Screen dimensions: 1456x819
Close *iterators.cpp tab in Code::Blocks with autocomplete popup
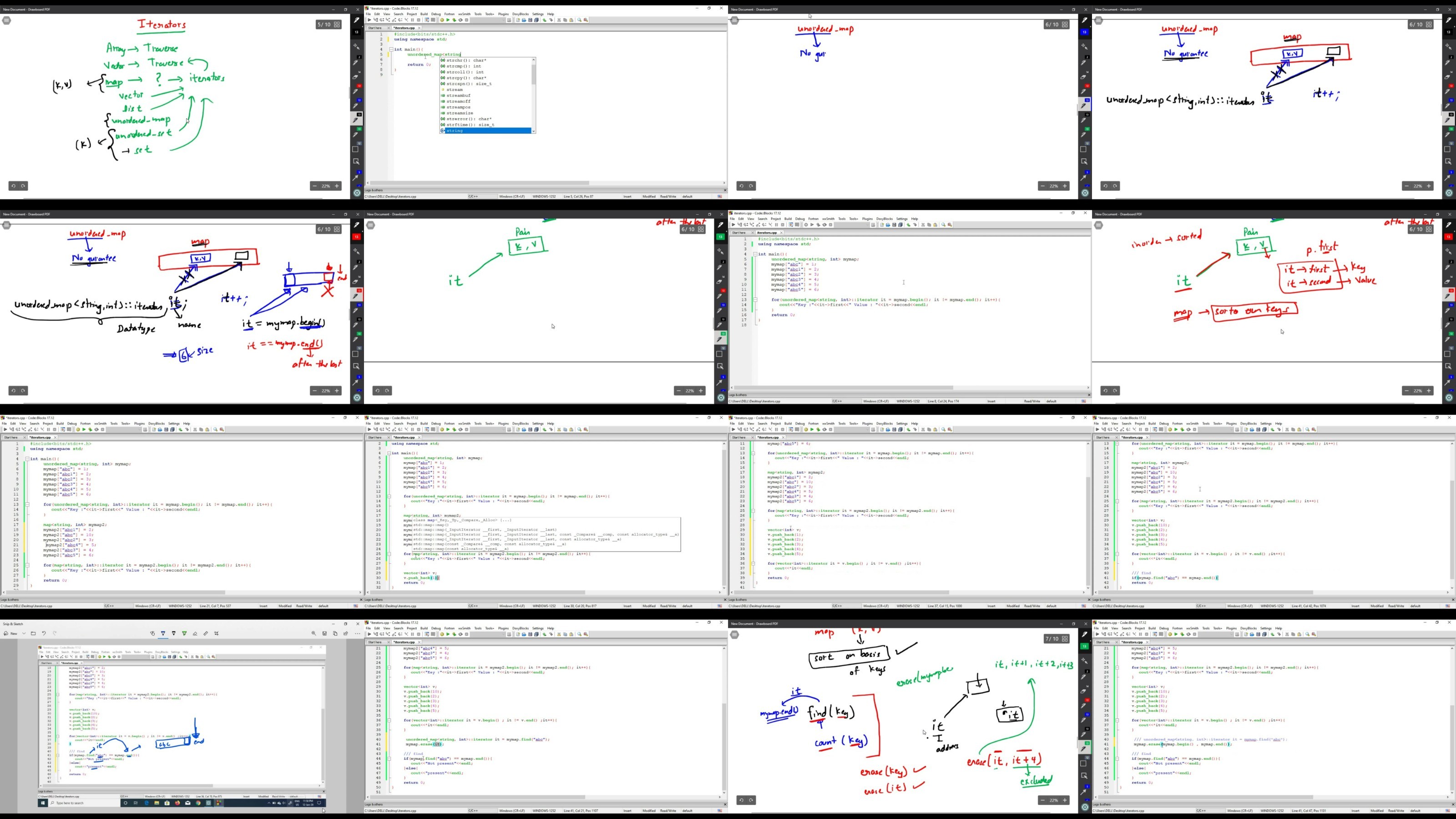[x=420, y=28]
